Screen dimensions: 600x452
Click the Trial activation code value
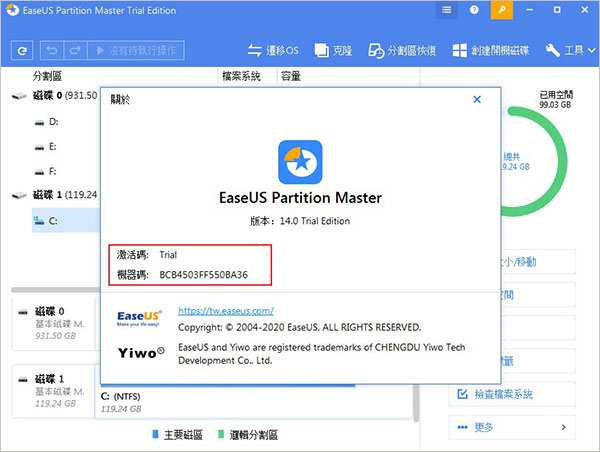168,255
